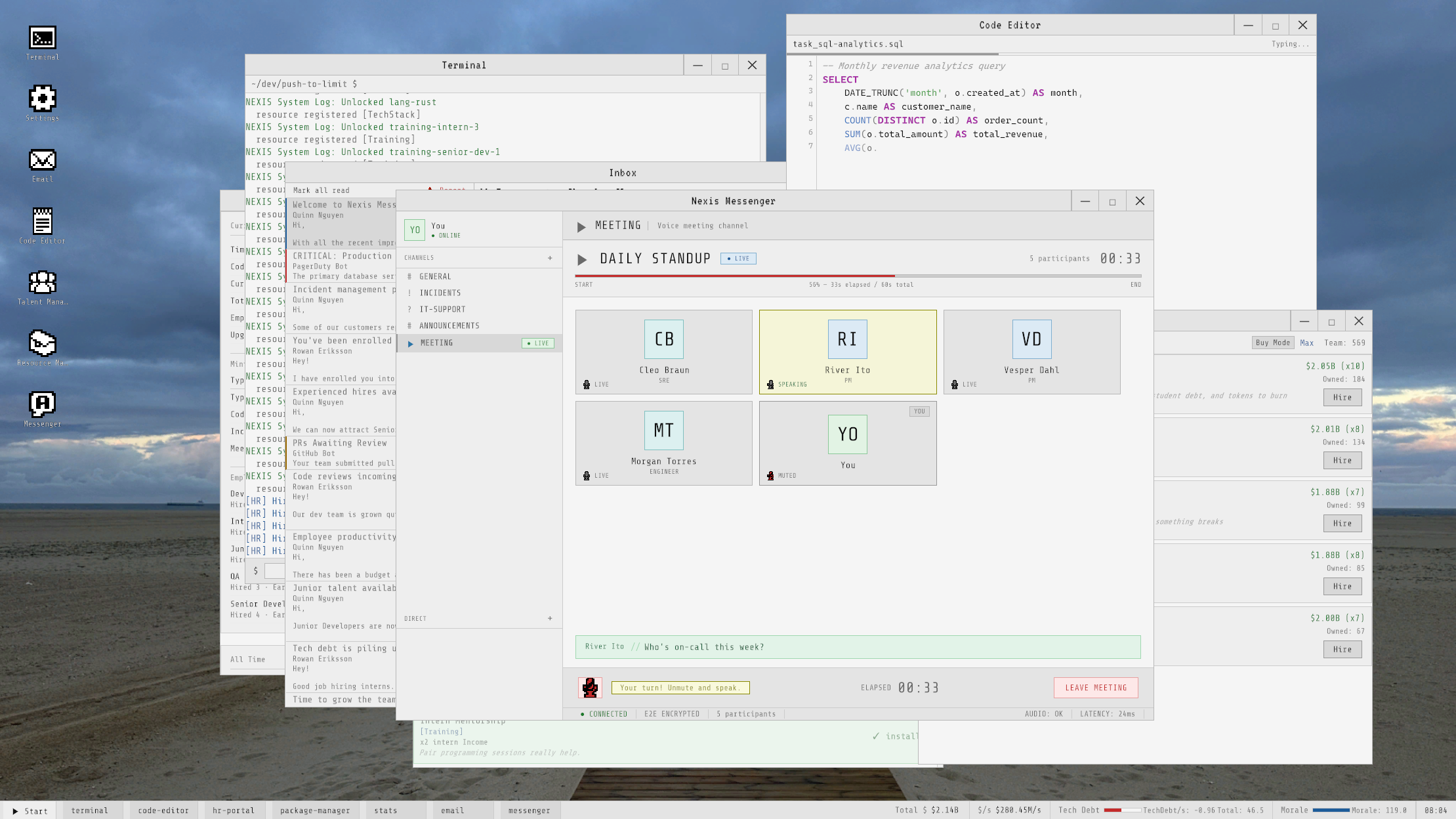The height and width of the screenshot is (819, 1456).
Task: Click the muted microphone avatar icon
Action: pyautogui.click(x=590, y=687)
